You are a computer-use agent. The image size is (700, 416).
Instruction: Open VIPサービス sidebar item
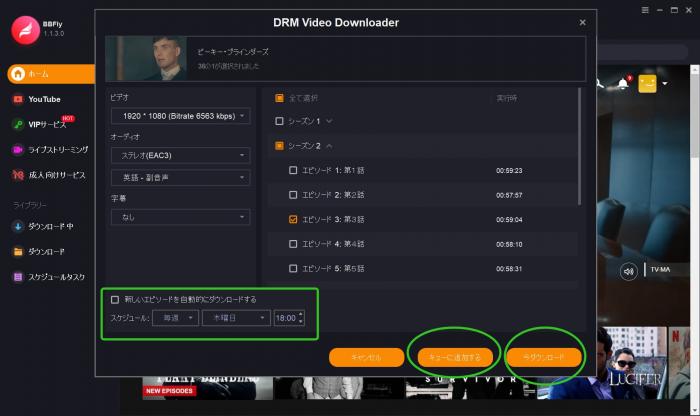[x=47, y=125]
